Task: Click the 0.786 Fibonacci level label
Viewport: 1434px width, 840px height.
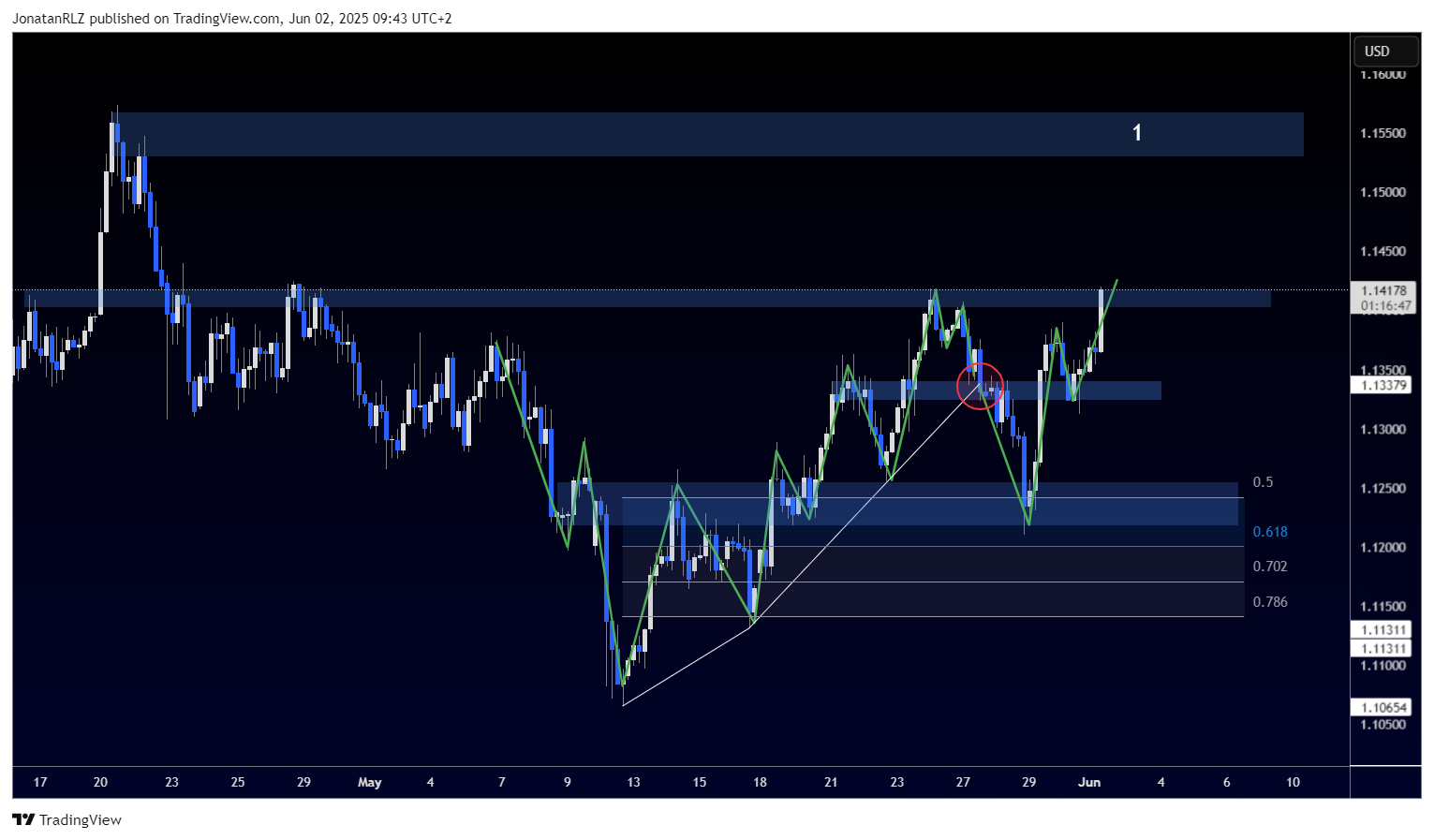Action: (1270, 602)
